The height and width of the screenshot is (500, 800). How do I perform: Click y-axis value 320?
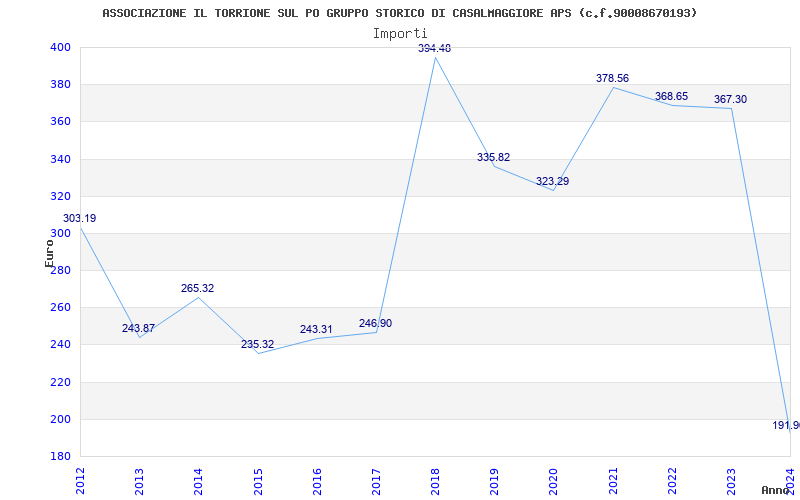60,196
